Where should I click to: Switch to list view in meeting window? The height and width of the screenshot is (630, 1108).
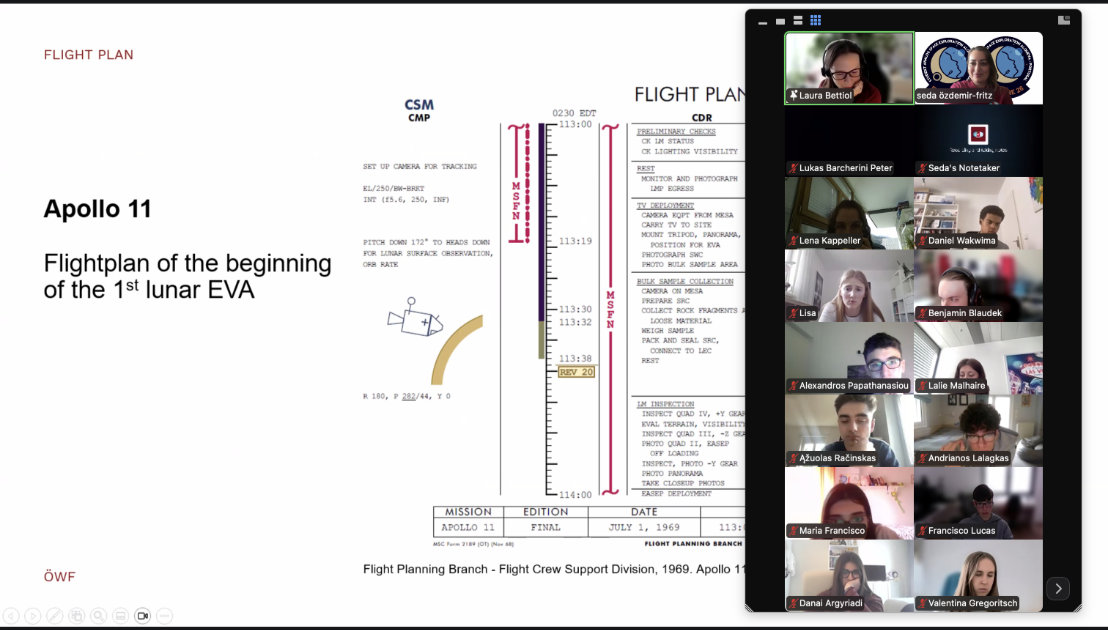(797, 19)
